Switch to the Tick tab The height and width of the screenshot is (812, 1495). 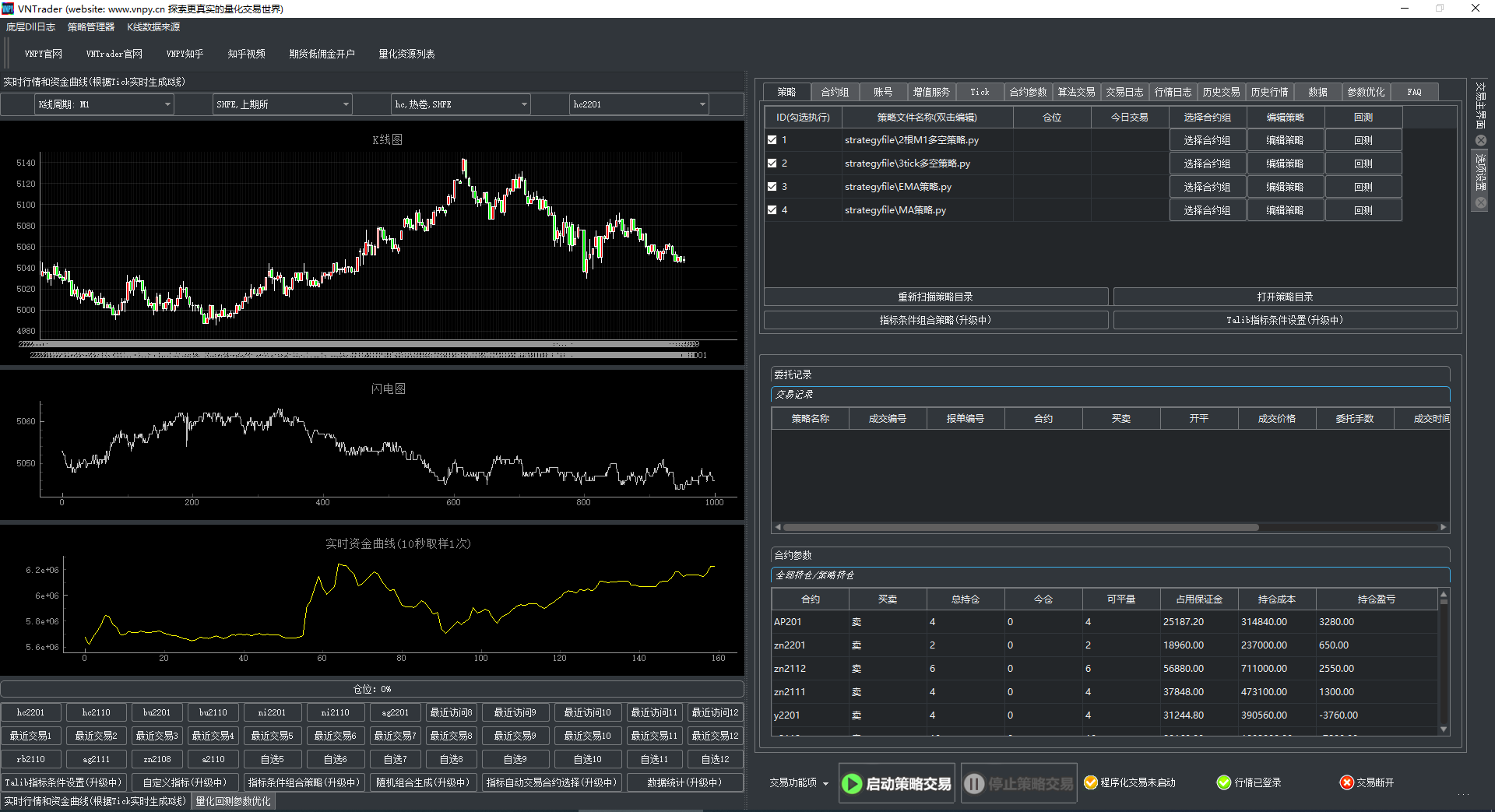coord(980,91)
